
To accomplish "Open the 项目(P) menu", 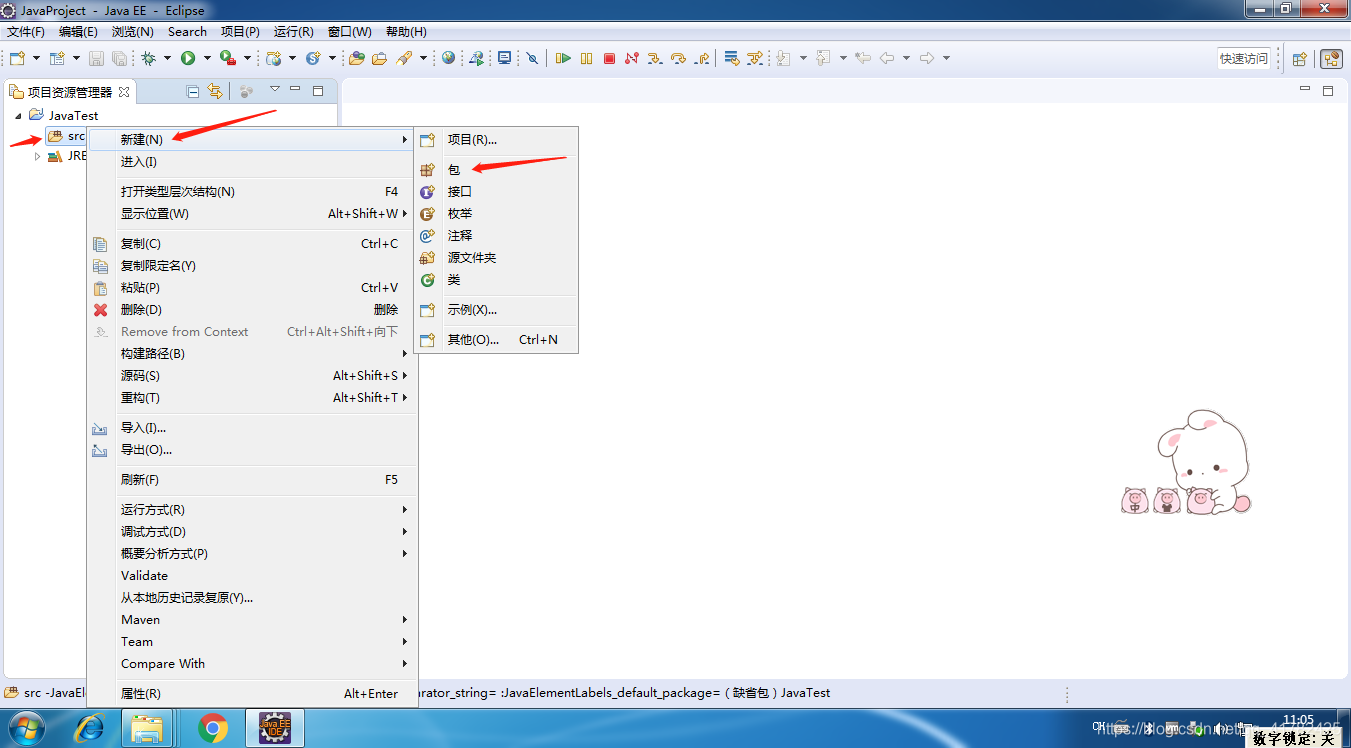I will click(x=240, y=32).
